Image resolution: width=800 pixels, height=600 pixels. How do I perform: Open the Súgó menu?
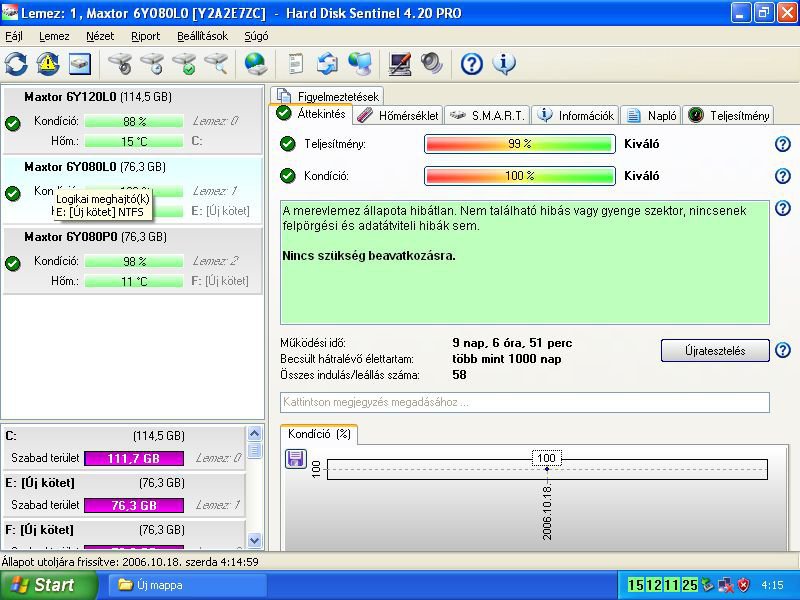(256, 36)
